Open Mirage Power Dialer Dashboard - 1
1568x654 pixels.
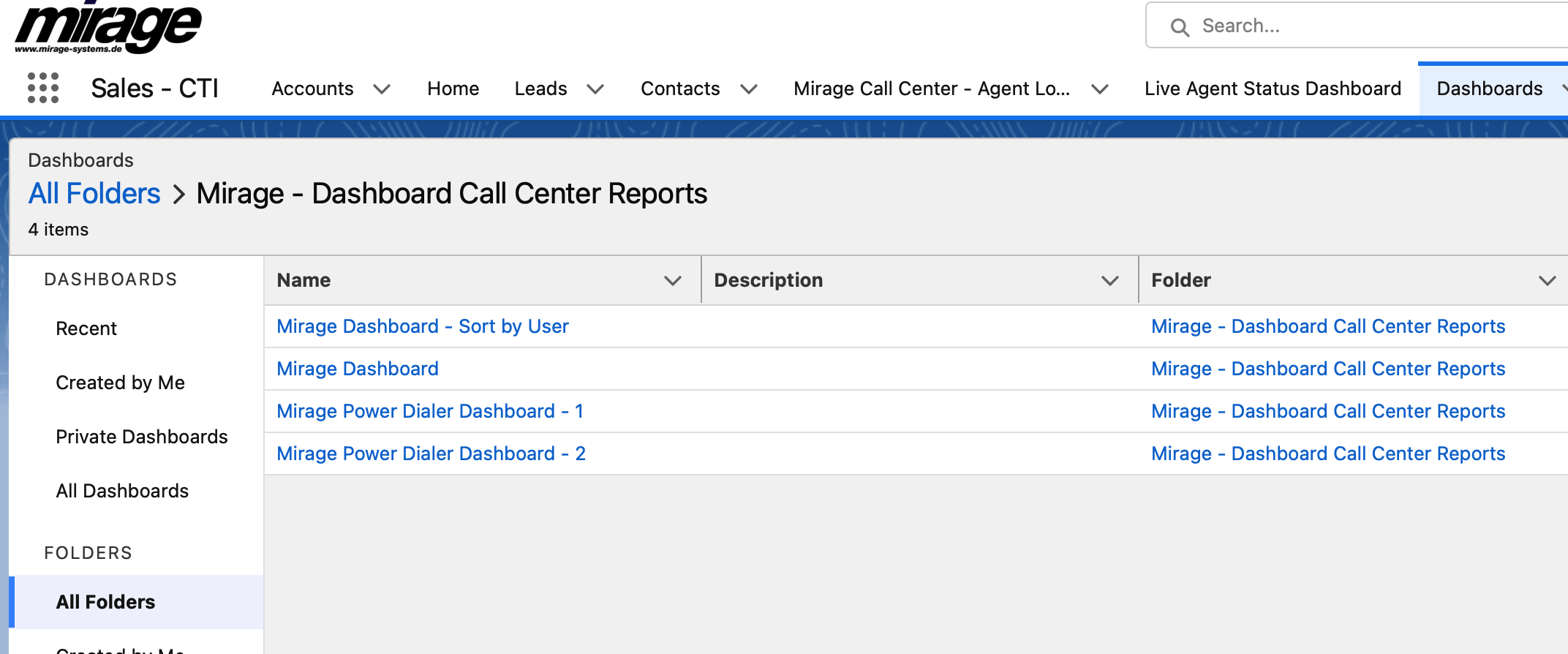[x=430, y=411]
